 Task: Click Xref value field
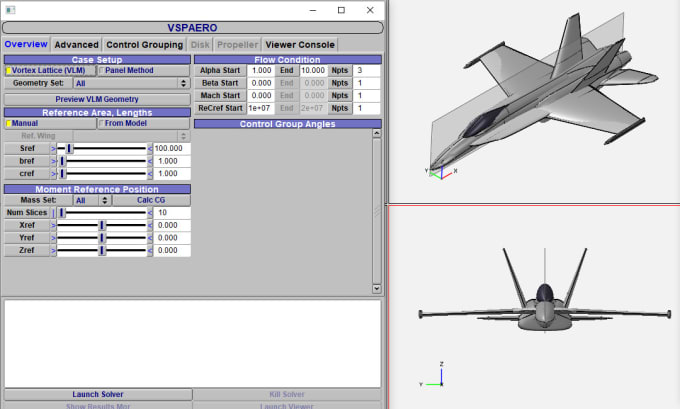172,225
